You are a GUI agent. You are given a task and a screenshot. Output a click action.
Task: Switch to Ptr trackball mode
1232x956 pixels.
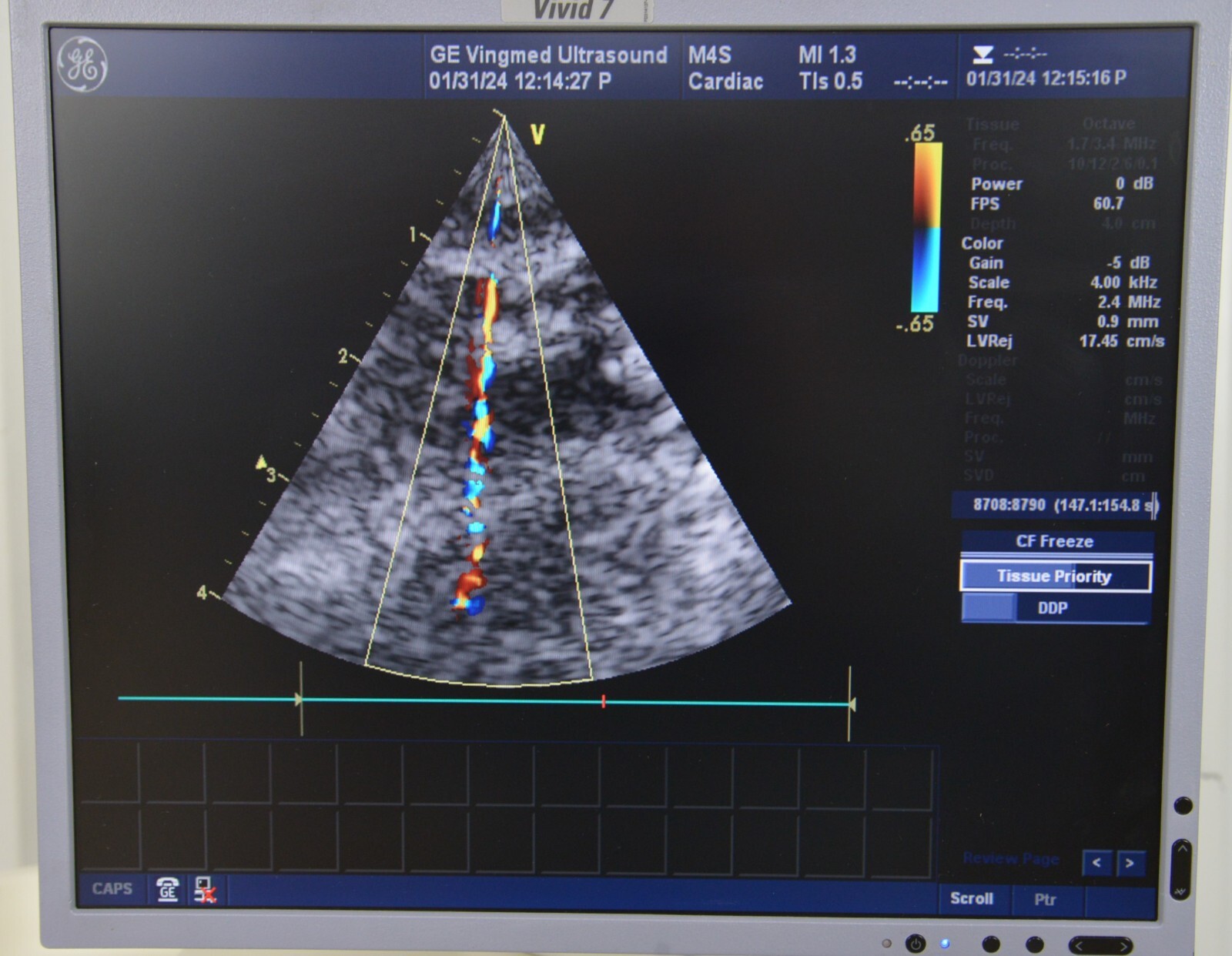click(1045, 899)
